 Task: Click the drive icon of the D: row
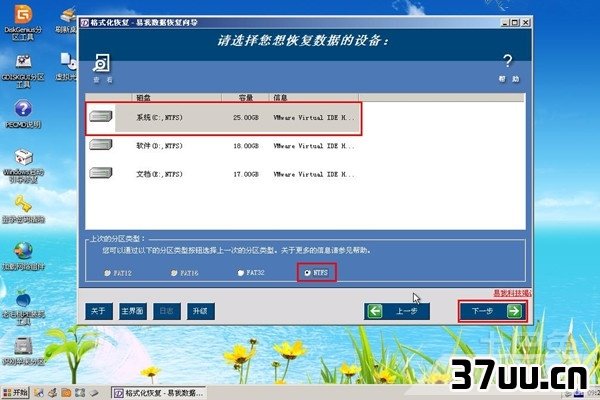click(101, 145)
